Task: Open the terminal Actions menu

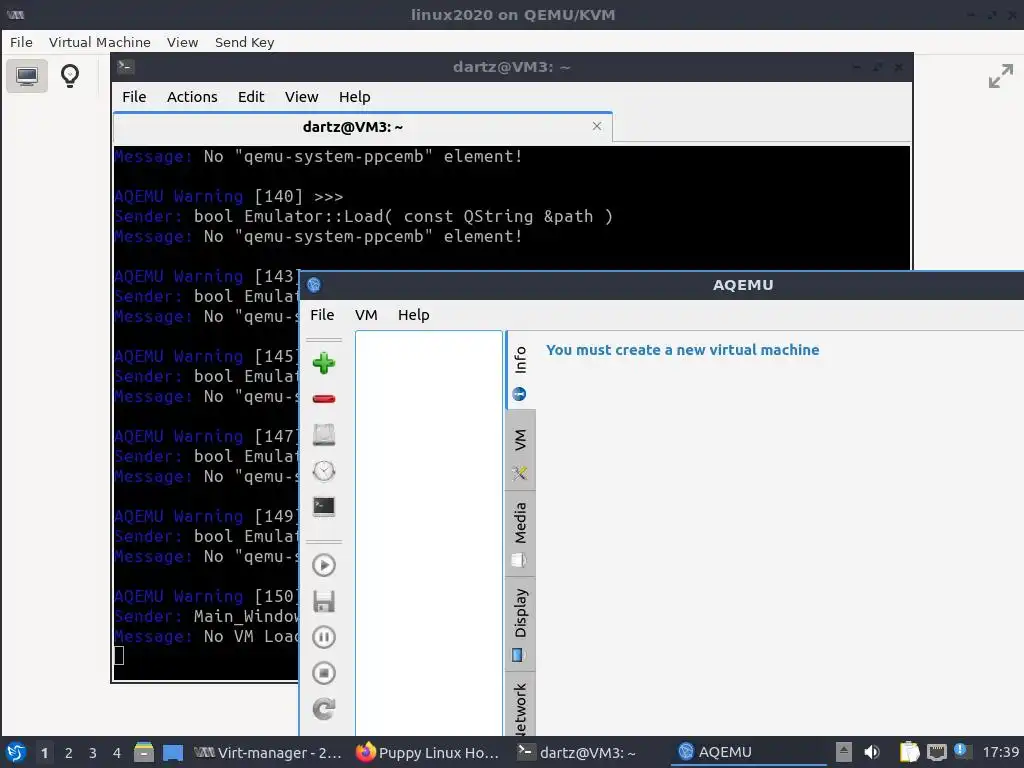Action: click(192, 97)
